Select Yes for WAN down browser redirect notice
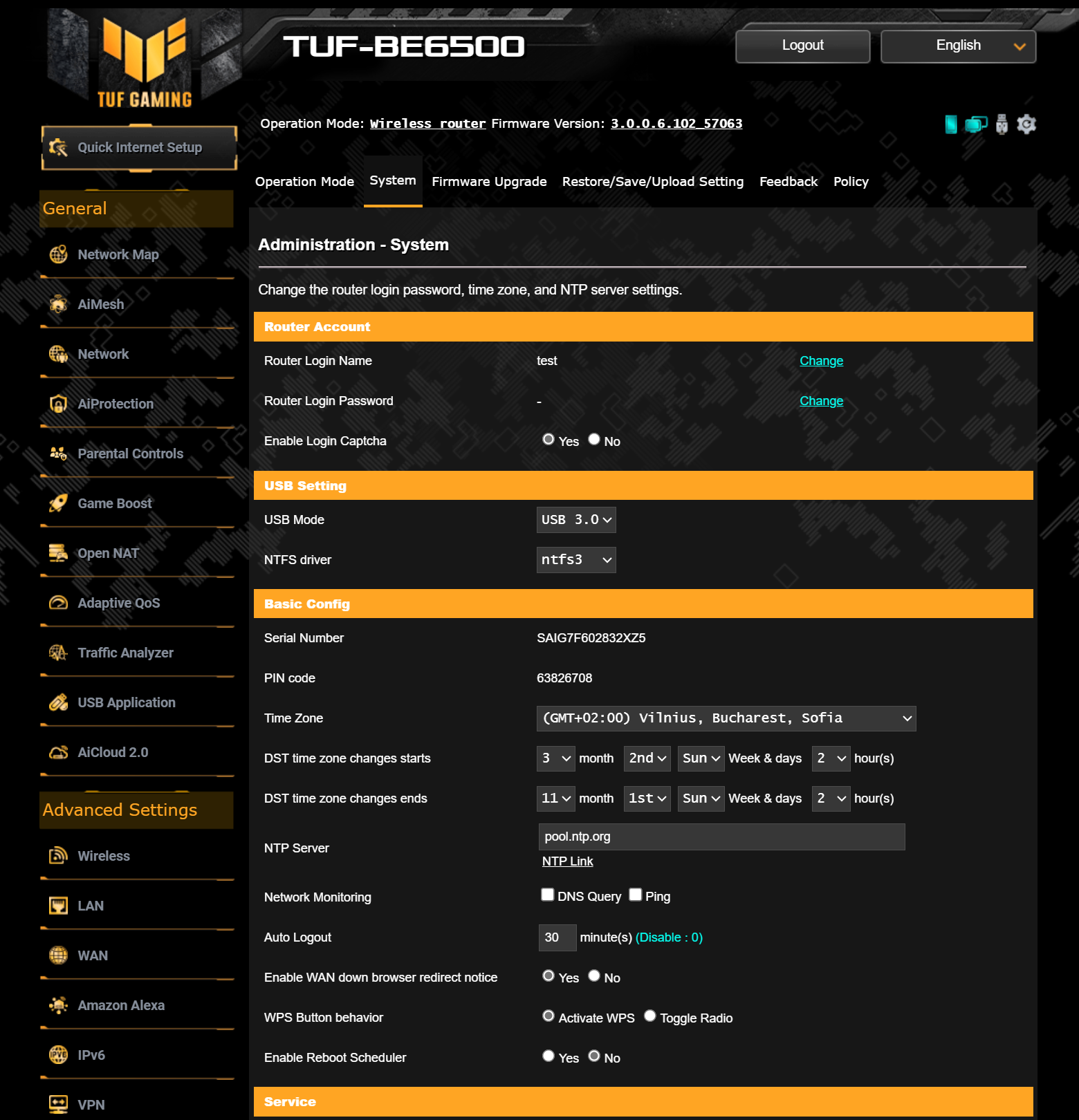Viewport: 1079px width, 1120px height. [548, 976]
